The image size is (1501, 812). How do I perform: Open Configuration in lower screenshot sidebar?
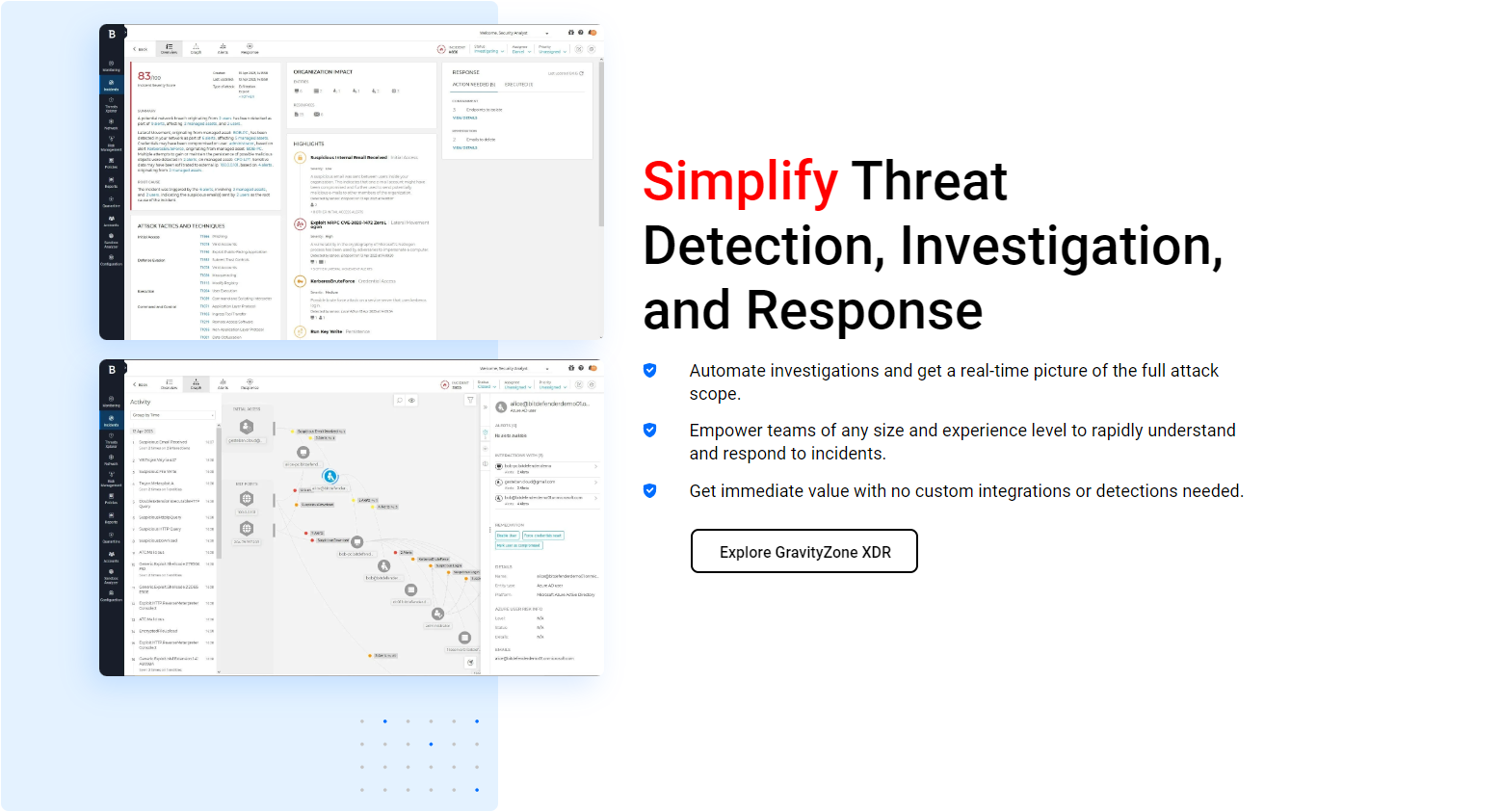point(112,595)
